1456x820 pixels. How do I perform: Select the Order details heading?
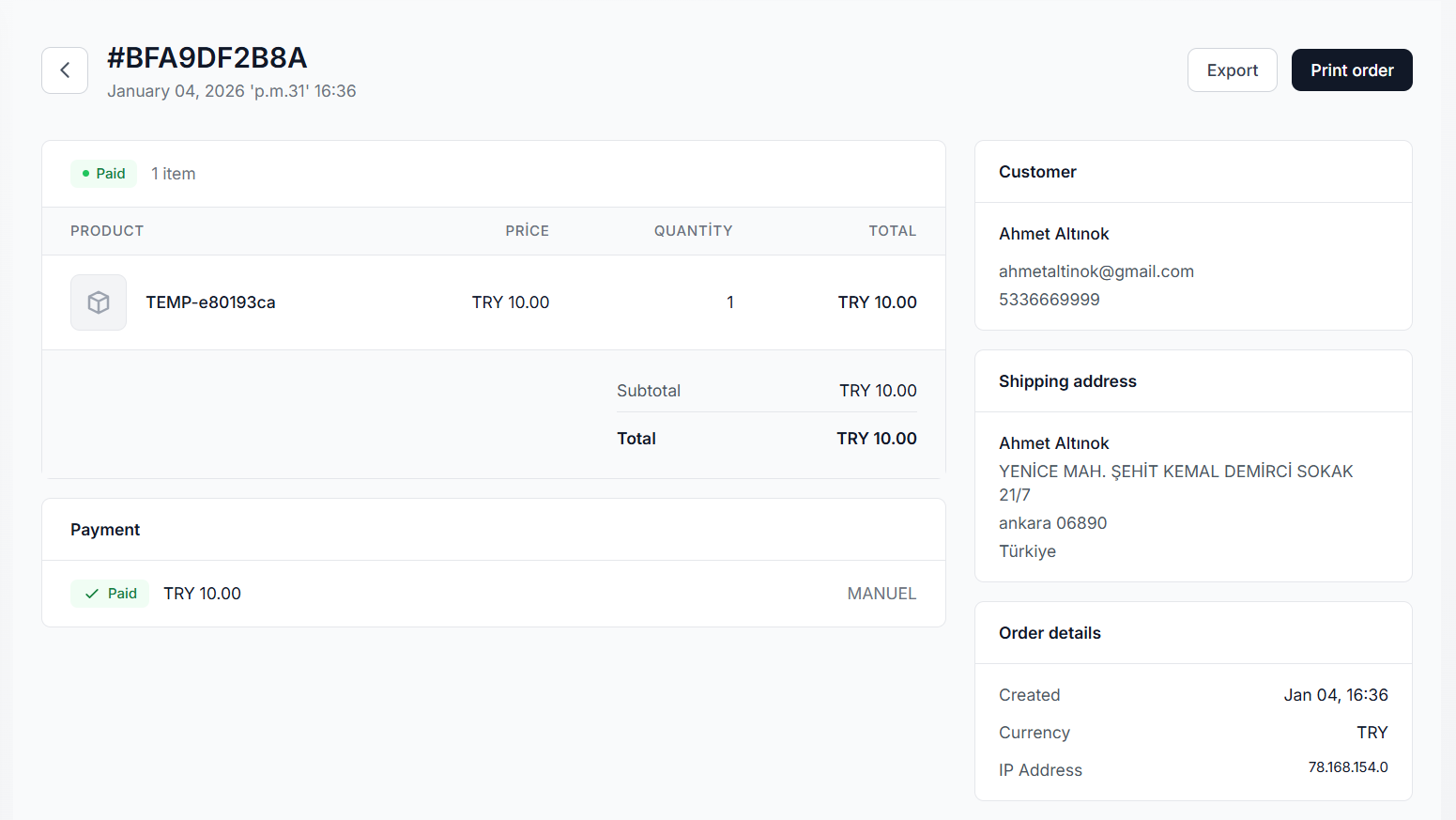pyautogui.click(x=1050, y=633)
